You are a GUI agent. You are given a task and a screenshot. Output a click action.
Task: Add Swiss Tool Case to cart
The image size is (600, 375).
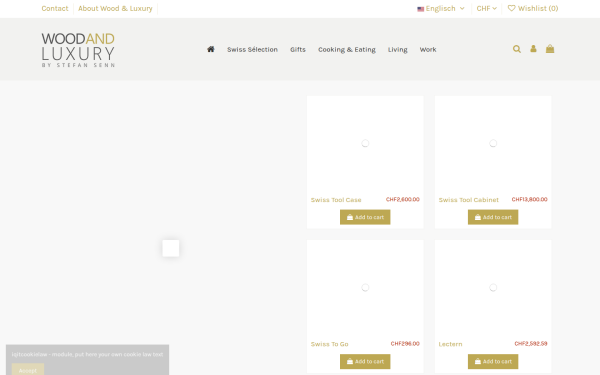365,217
